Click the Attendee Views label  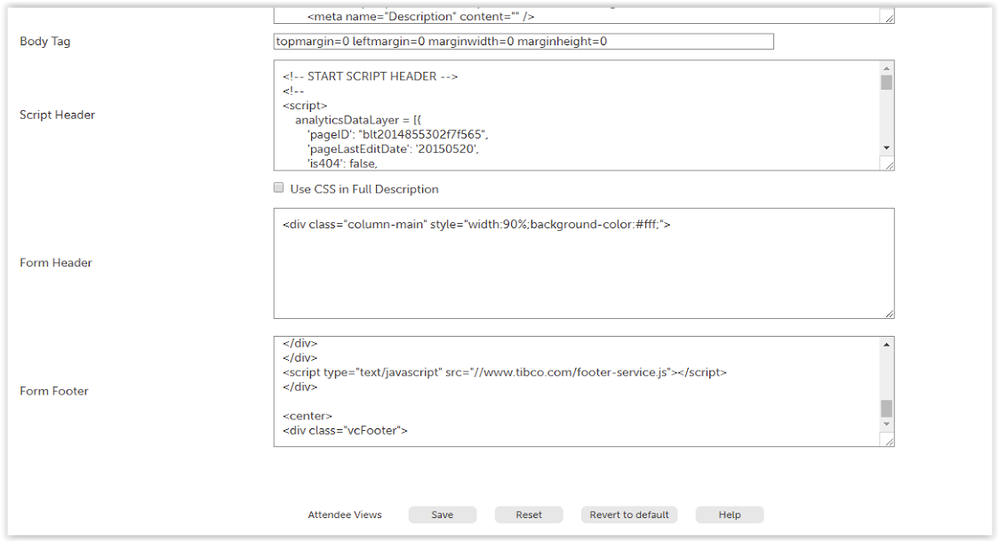coord(345,515)
